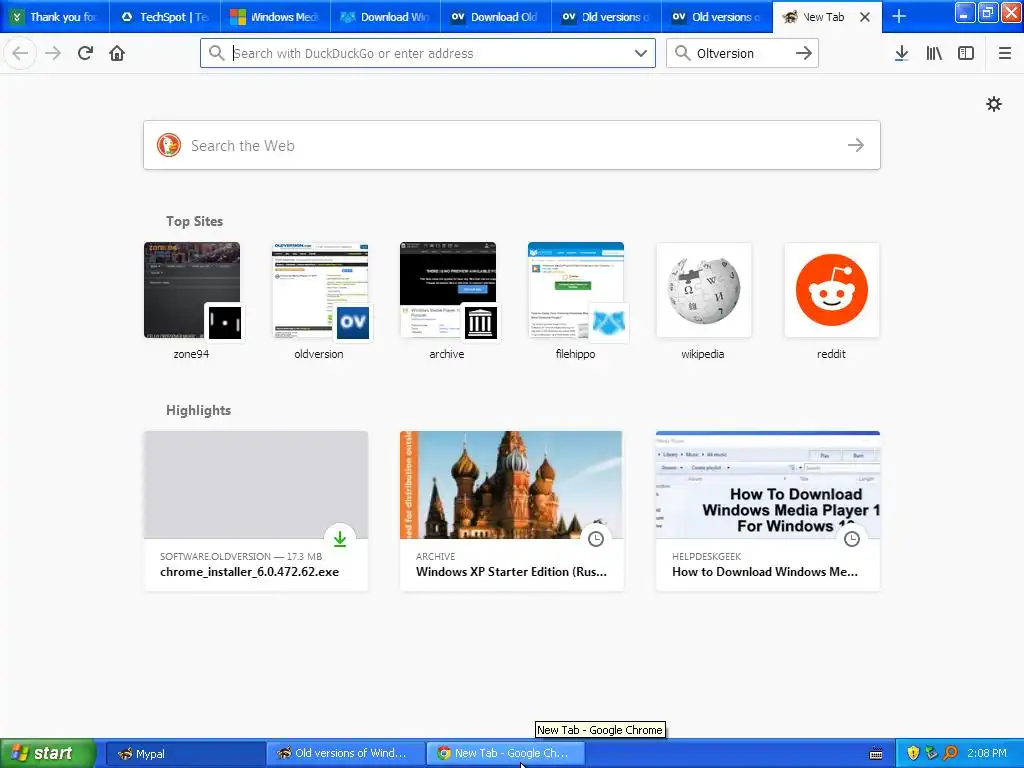Click the history clock on Archive card

596,539
